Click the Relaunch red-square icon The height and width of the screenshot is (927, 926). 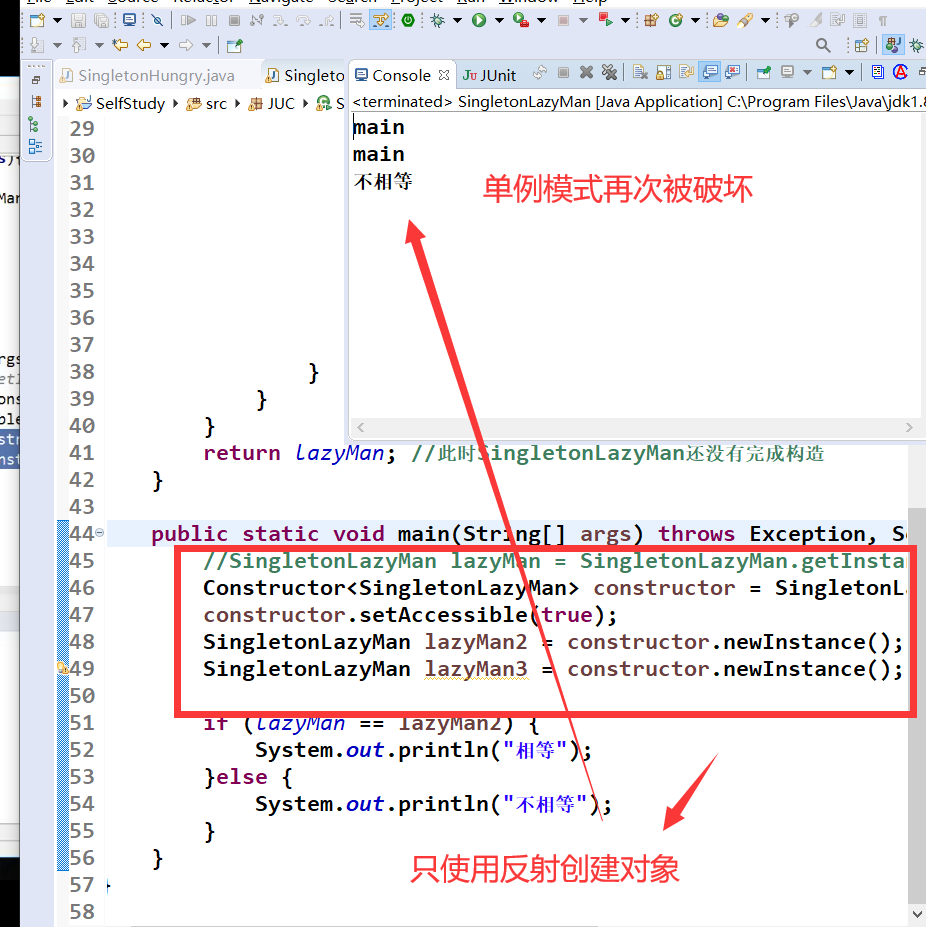point(606,21)
